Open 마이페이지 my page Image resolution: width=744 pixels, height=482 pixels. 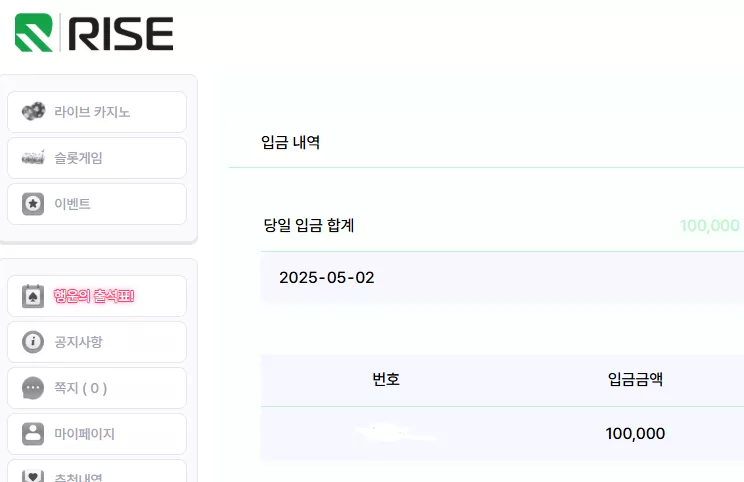click(x=97, y=434)
